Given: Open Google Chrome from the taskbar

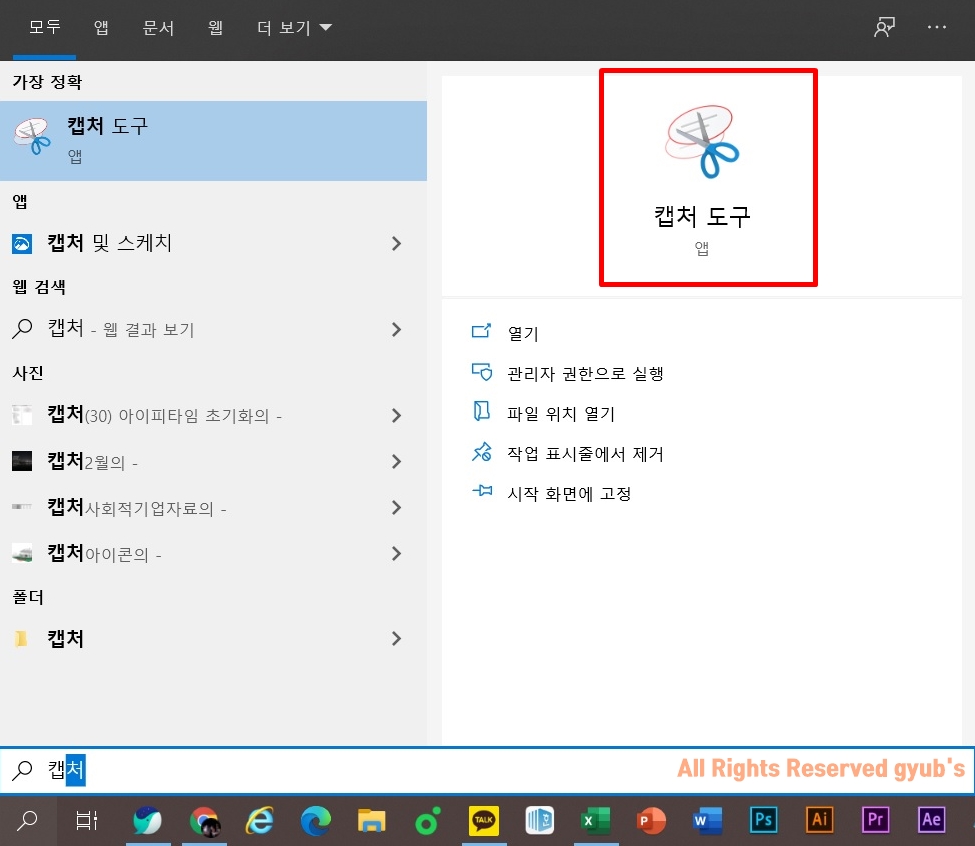Looking at the screenshot, I should click(x=204, y=821).
